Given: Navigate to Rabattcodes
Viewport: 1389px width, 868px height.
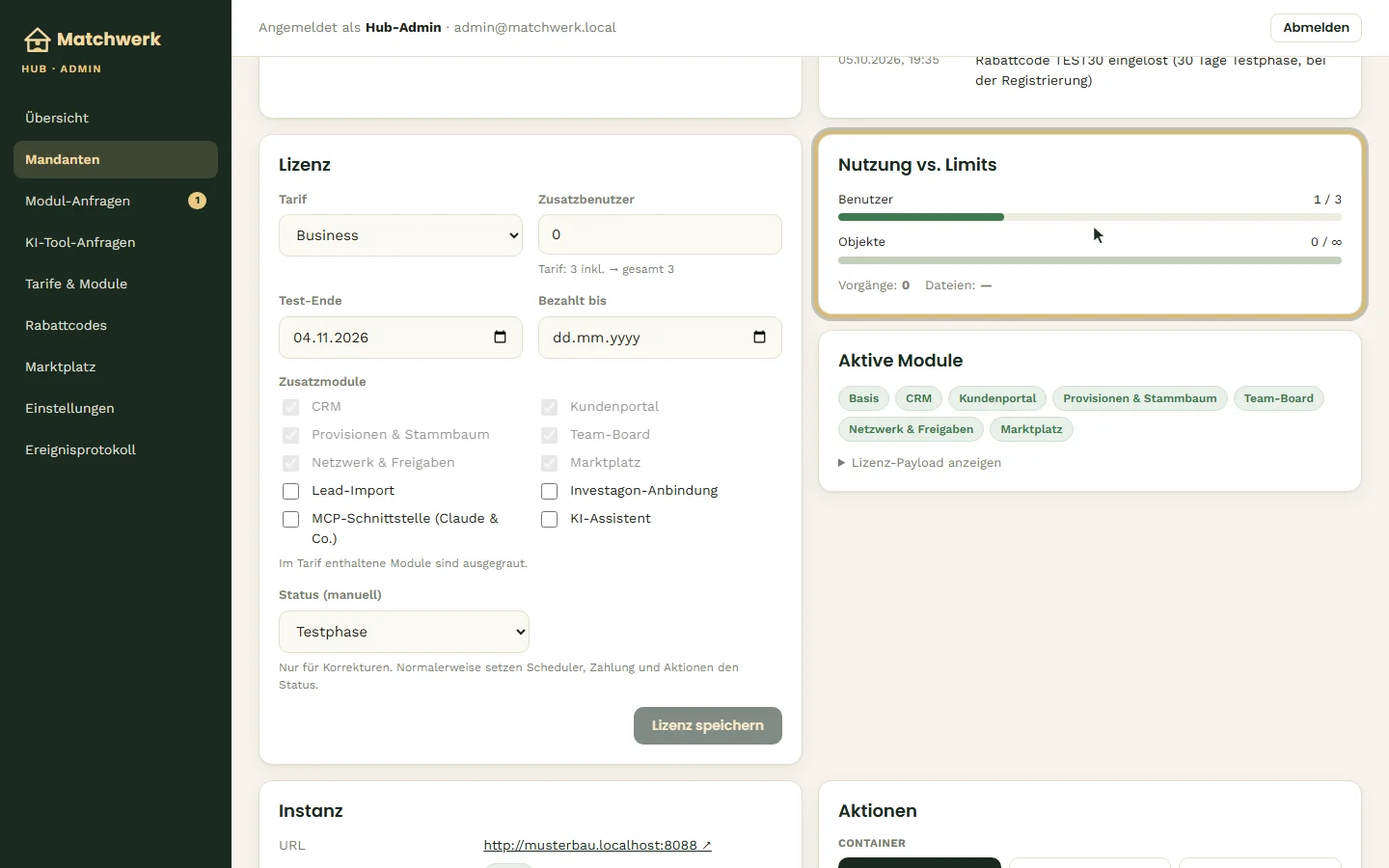Looking at the screenshot, I should (x=116, y=325).
